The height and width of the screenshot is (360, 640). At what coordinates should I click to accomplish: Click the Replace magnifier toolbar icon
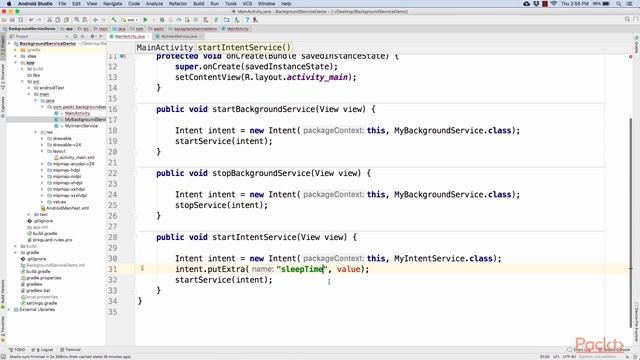tap(85, 20)
